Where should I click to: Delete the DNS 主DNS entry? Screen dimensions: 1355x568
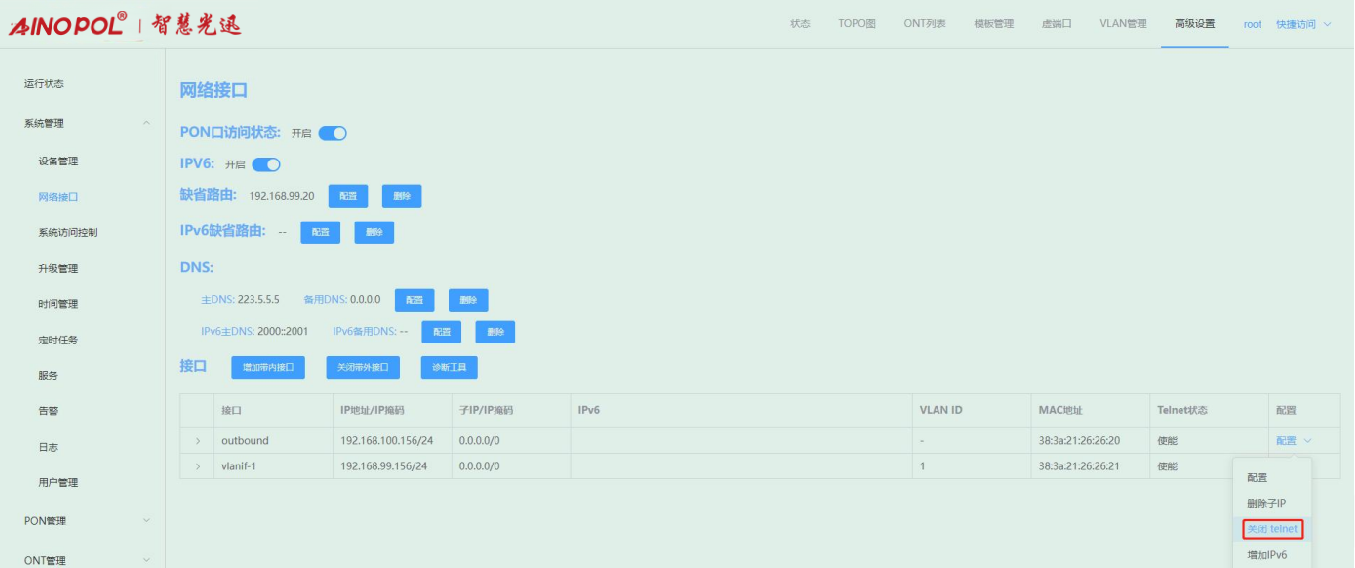468,300
